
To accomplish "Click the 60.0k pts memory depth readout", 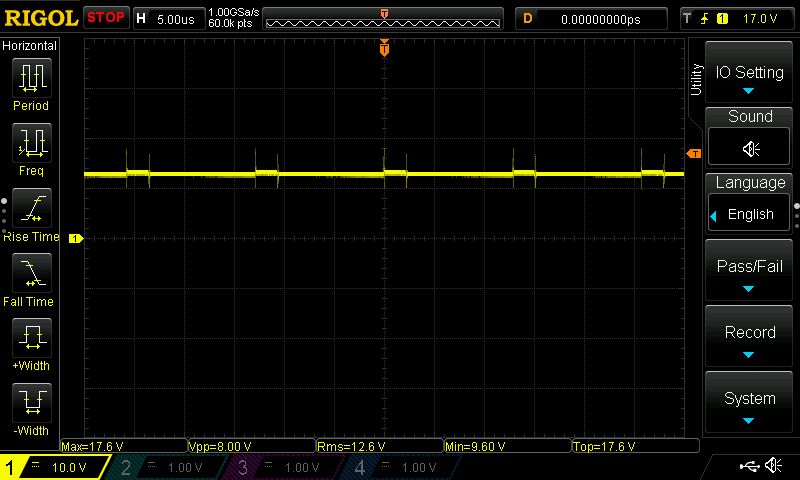I will 230,23.
